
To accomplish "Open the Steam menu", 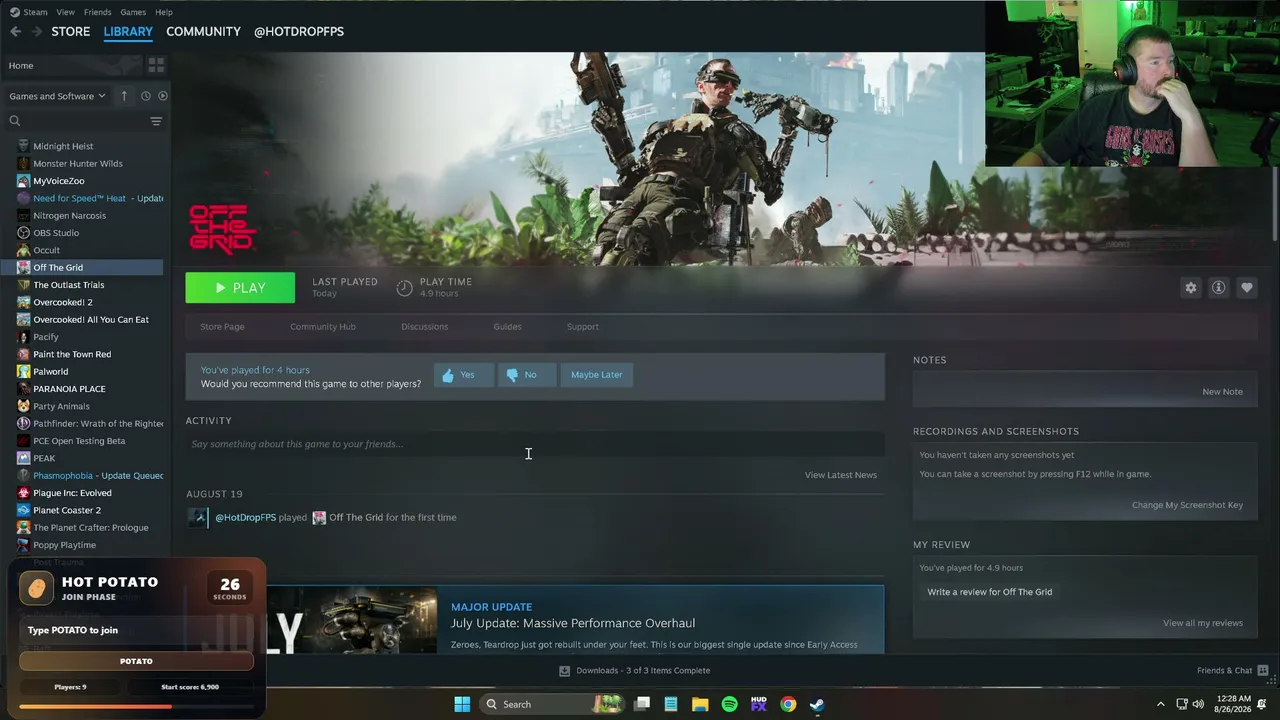I will (29, 12).
